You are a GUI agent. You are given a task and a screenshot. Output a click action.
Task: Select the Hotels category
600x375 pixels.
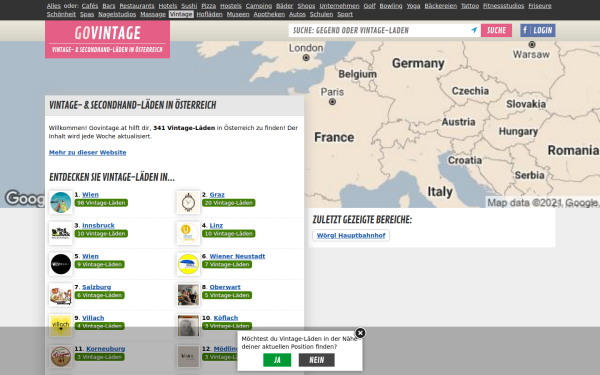click(168, 6)
